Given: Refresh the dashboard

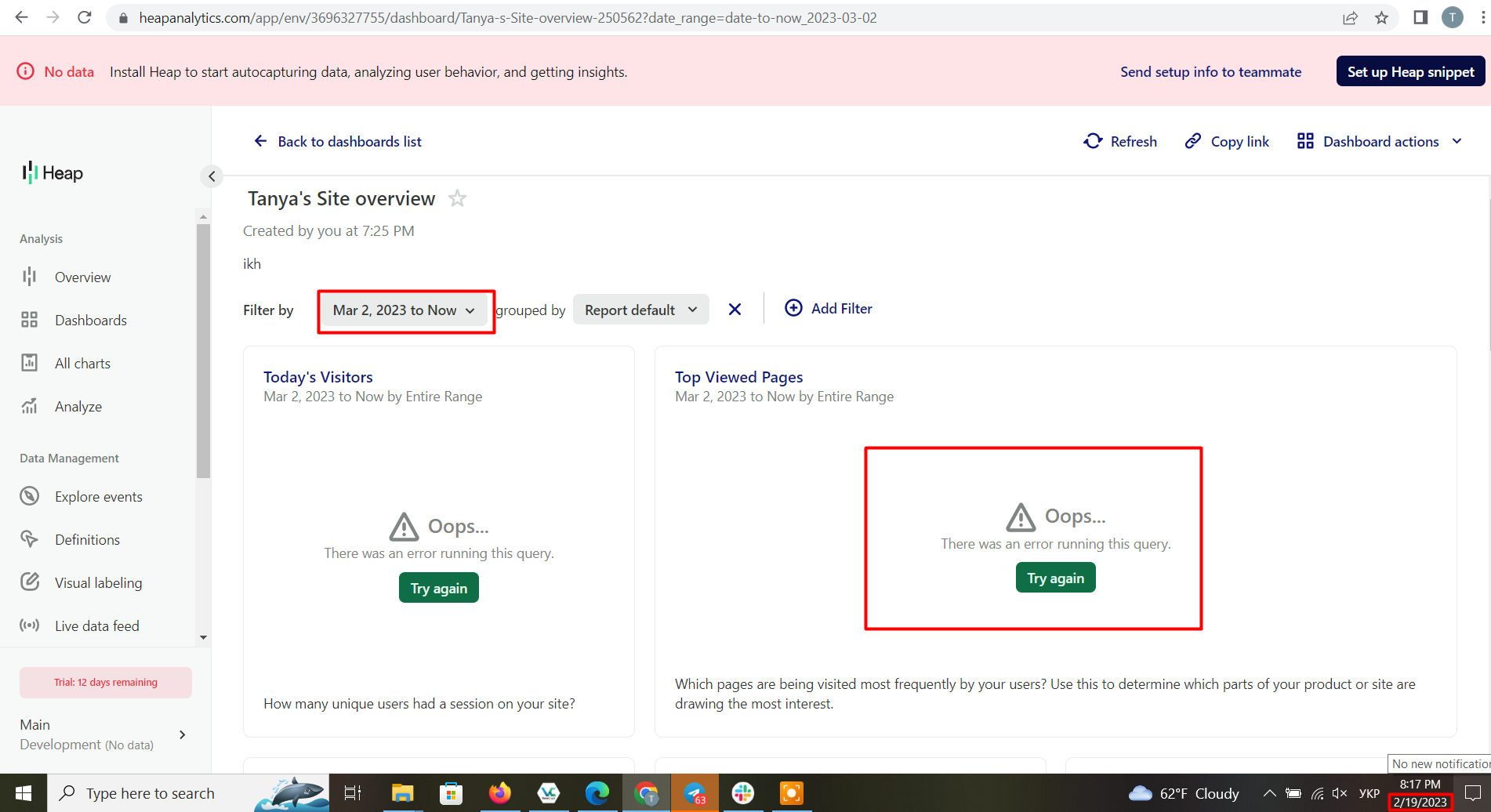Looking at the screenshot, I should [1120, 142].
